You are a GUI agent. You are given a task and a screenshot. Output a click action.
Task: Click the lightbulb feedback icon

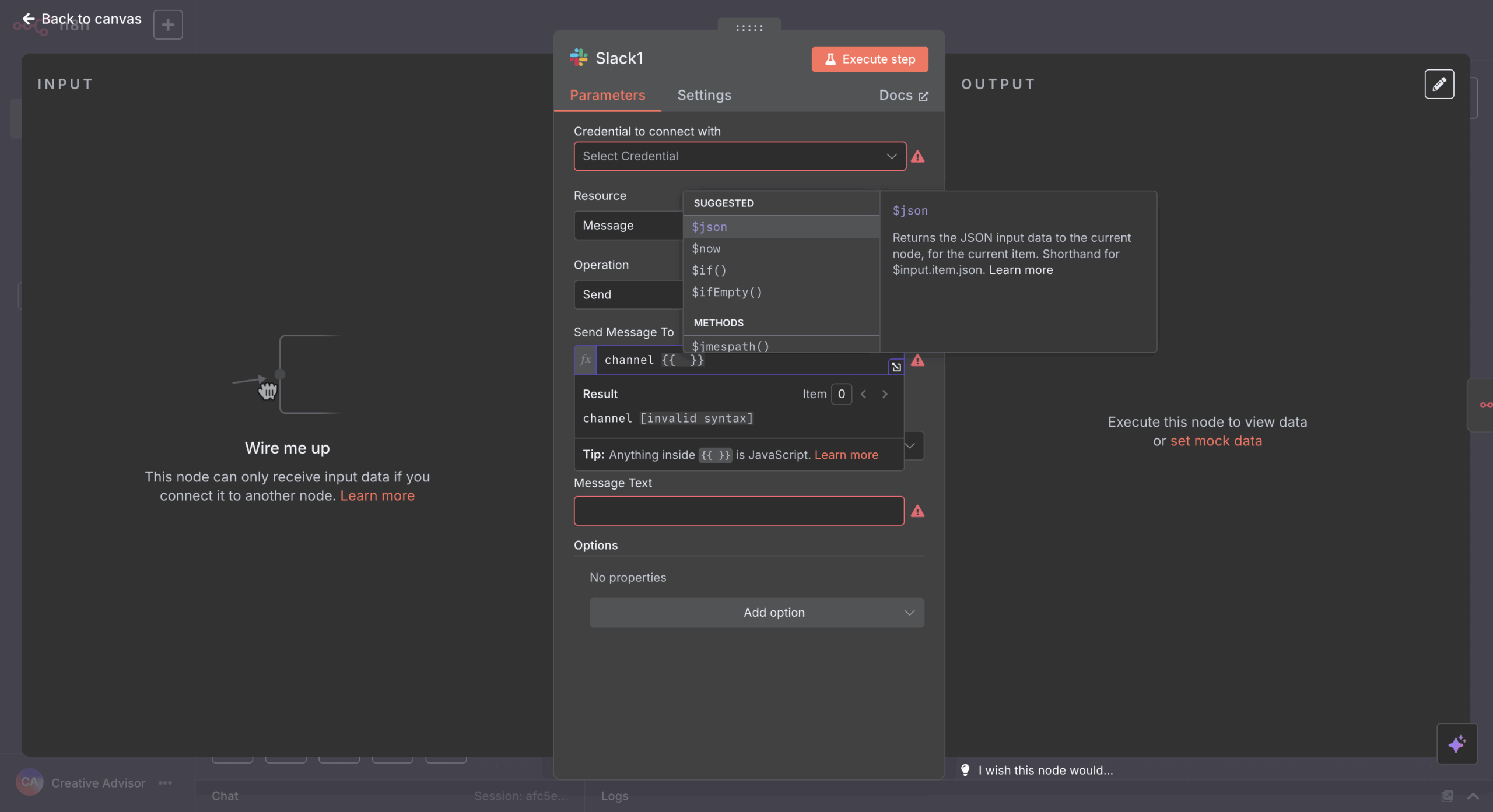pyautogui.click(x=966, y=770)
